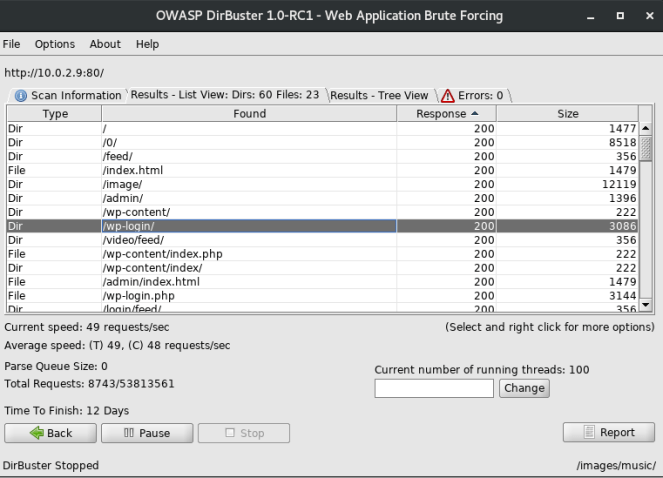The width and height of the screenshot is (663, 478).
Task: Open the Report button
Action: [608, 432]
